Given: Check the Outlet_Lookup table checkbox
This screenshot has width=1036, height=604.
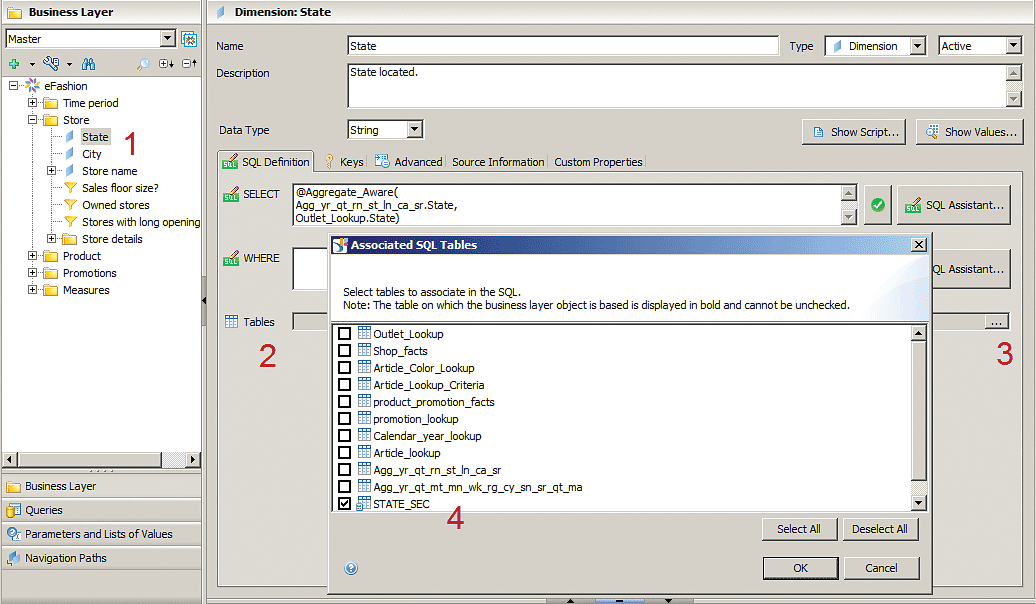Looking at the screenshot, I should [x=344, y=334].
